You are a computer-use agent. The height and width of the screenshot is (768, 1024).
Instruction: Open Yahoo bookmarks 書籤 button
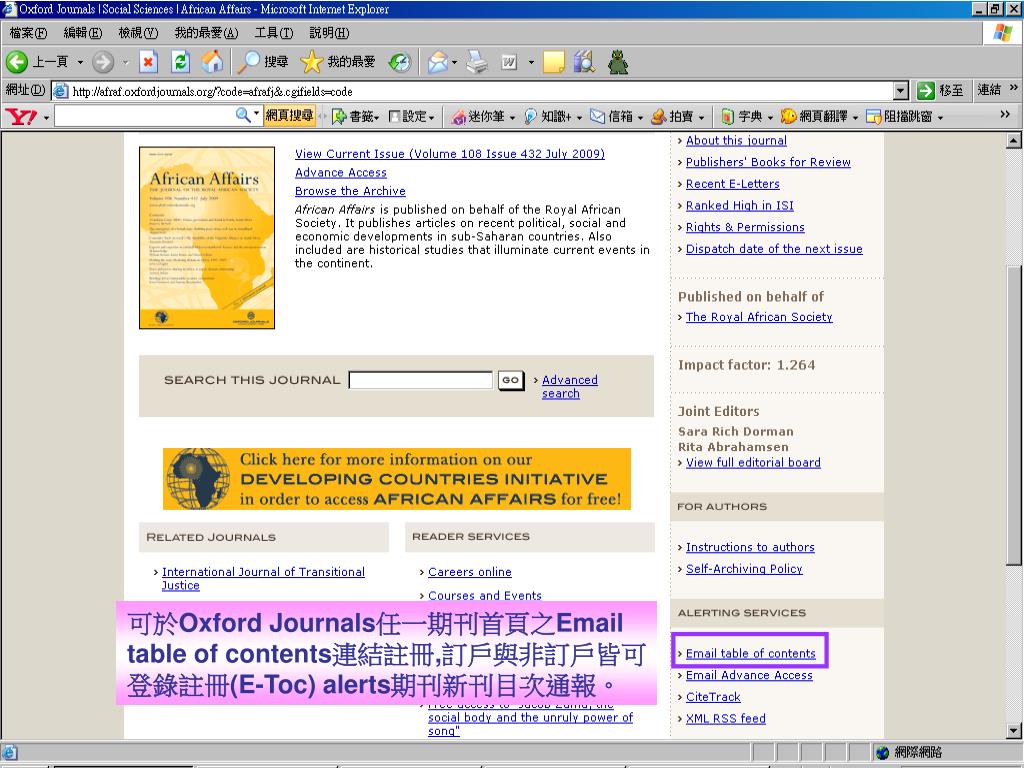pyautogui.click(x=355, y=116)
